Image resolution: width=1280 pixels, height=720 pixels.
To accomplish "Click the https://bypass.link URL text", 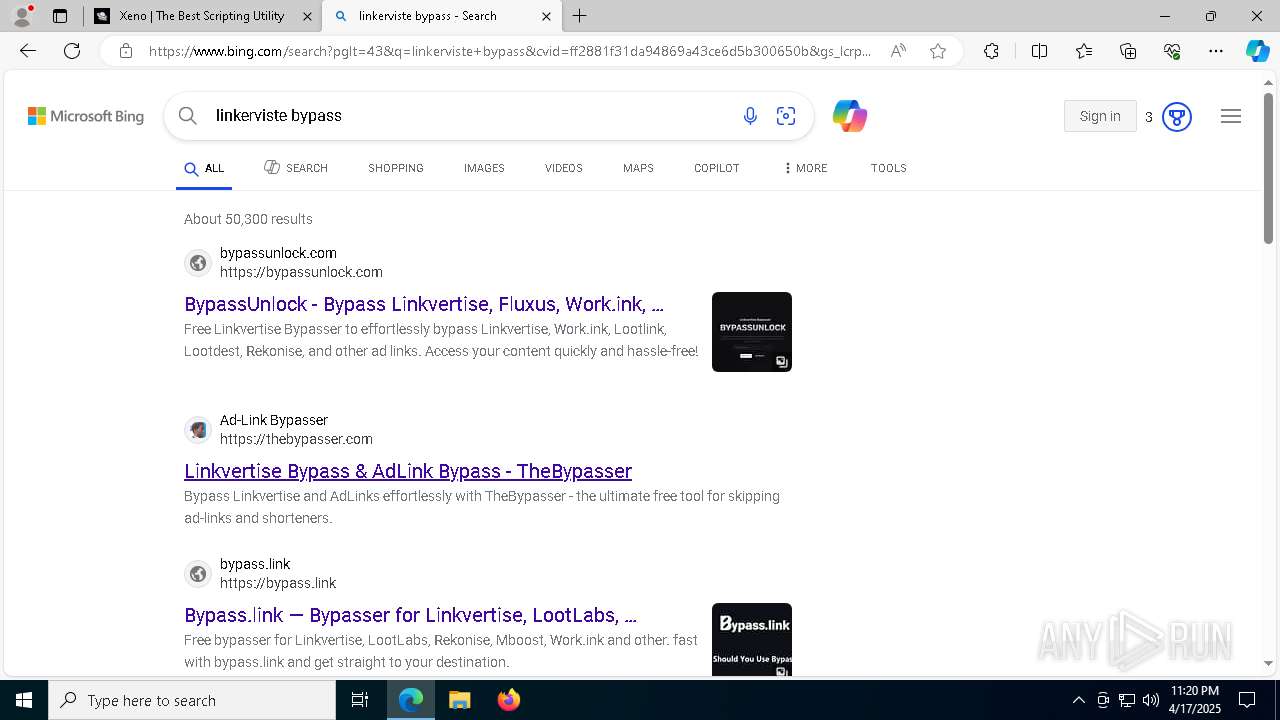I will point(278,583).
